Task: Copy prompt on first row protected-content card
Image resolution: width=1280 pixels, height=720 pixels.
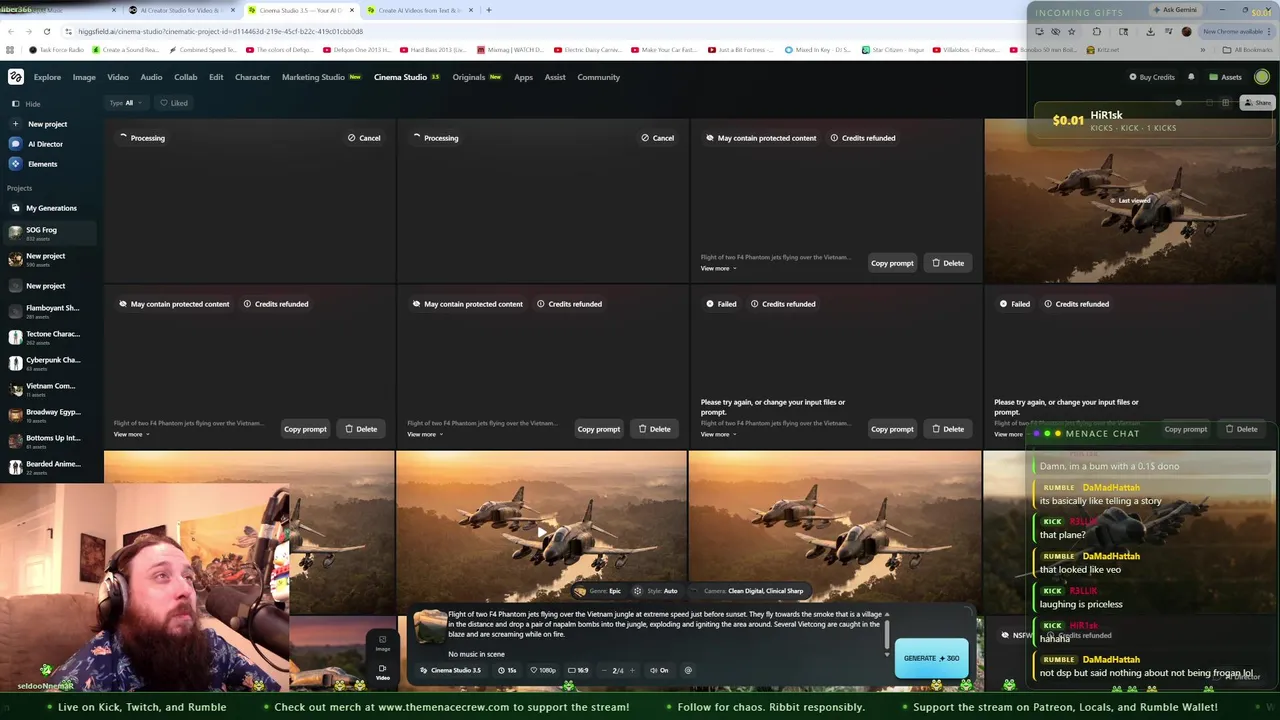Action: (892, 263)
